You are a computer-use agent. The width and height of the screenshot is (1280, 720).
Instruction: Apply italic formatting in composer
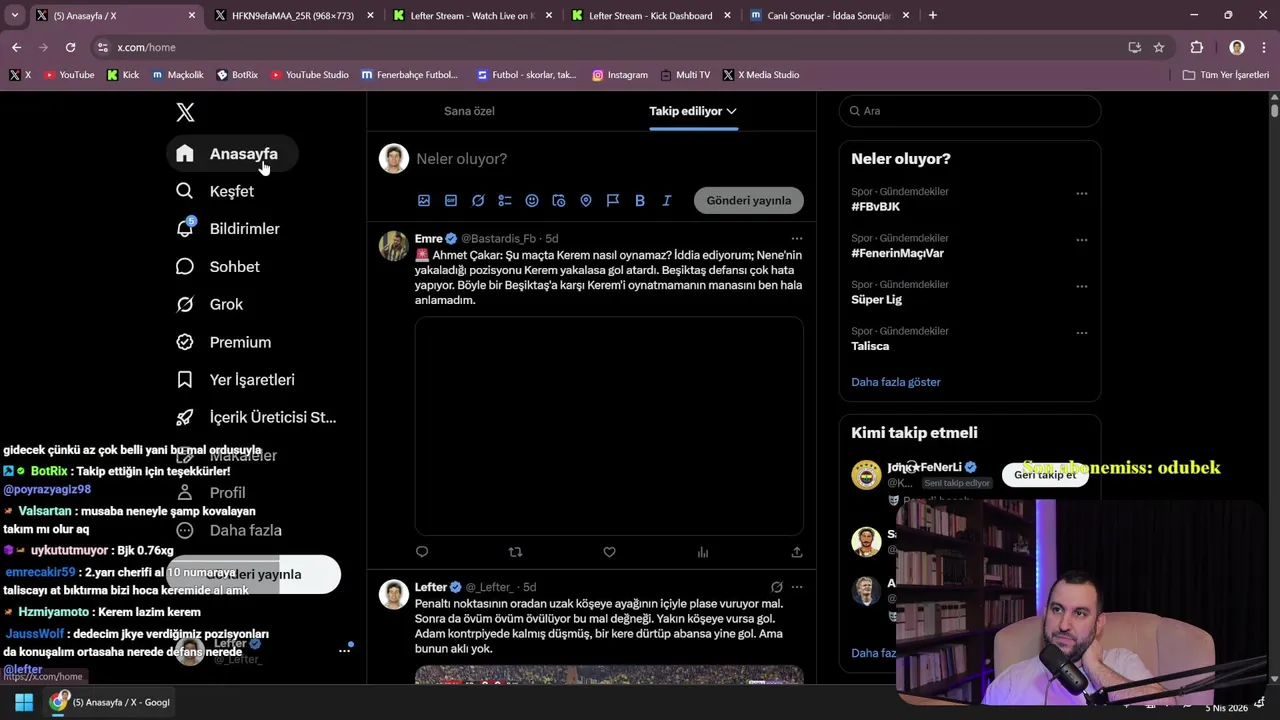point(667,200)
